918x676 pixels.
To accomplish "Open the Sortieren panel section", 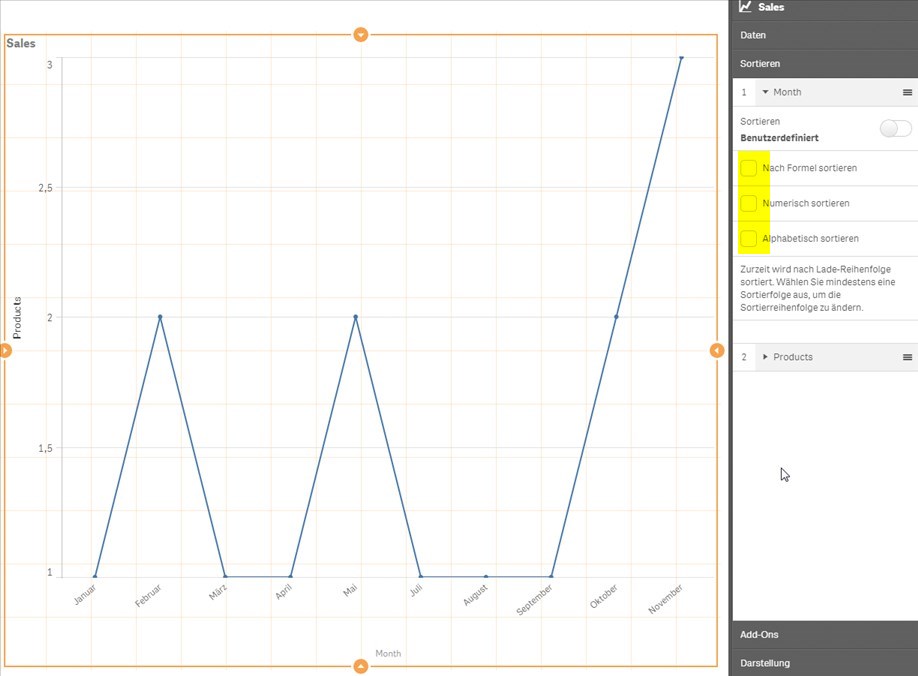I will [x=825, y=64].
